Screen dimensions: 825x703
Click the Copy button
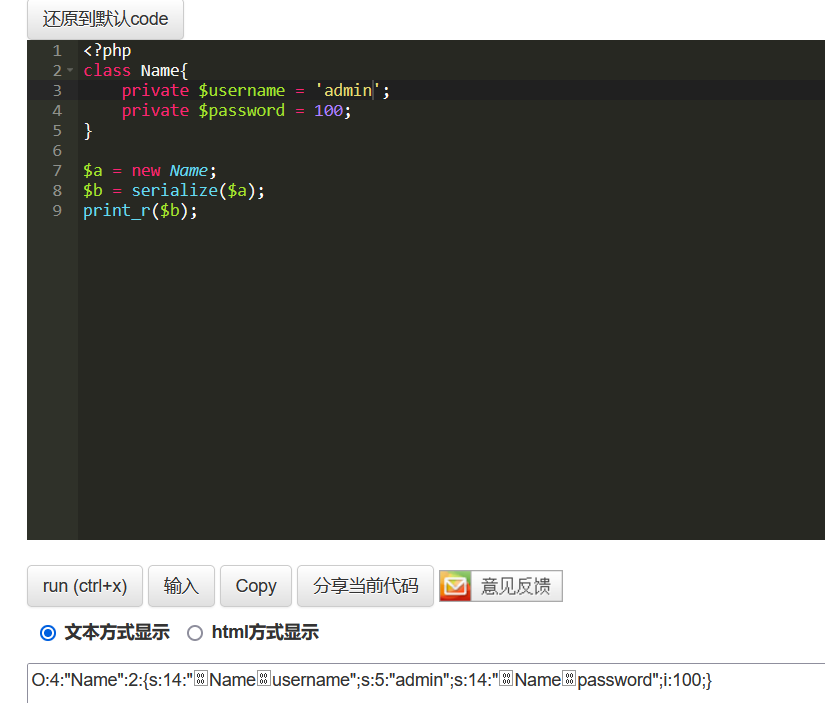256,586
